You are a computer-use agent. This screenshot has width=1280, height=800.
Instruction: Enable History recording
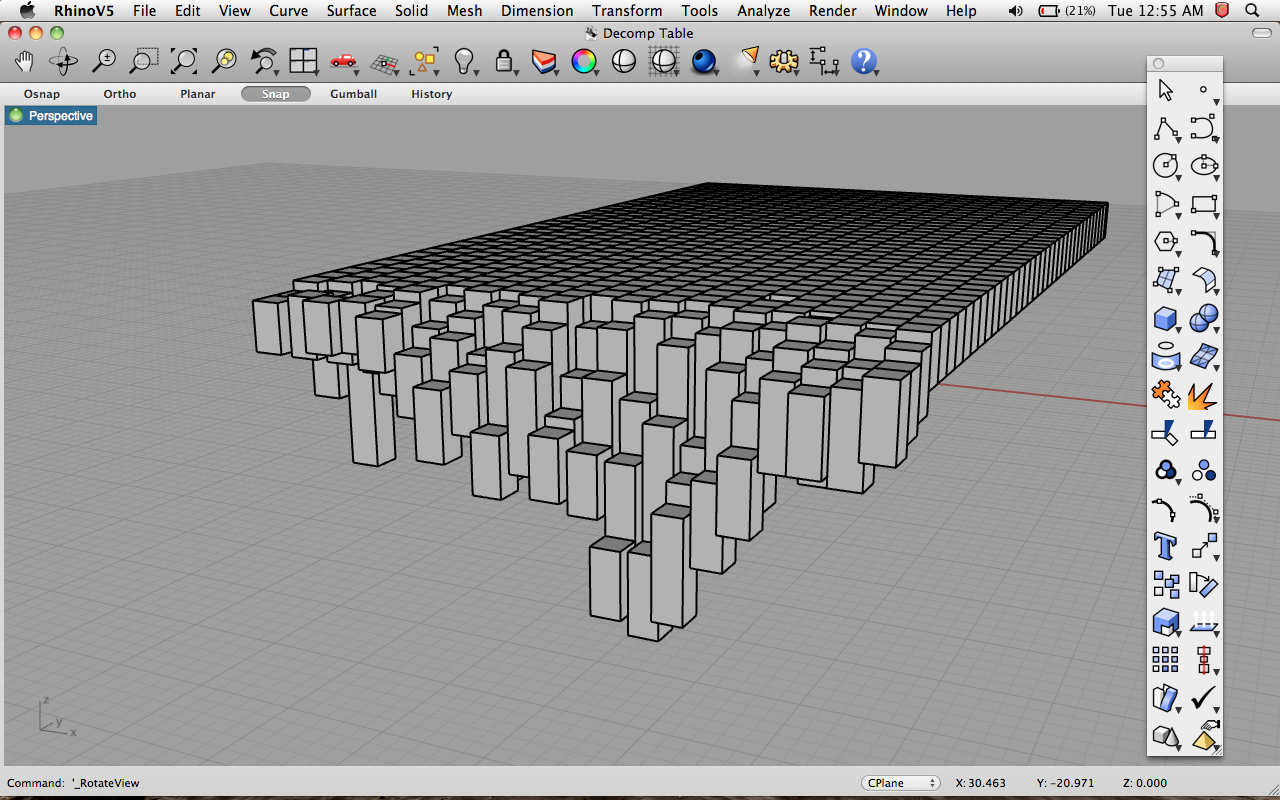click(432, 94)
